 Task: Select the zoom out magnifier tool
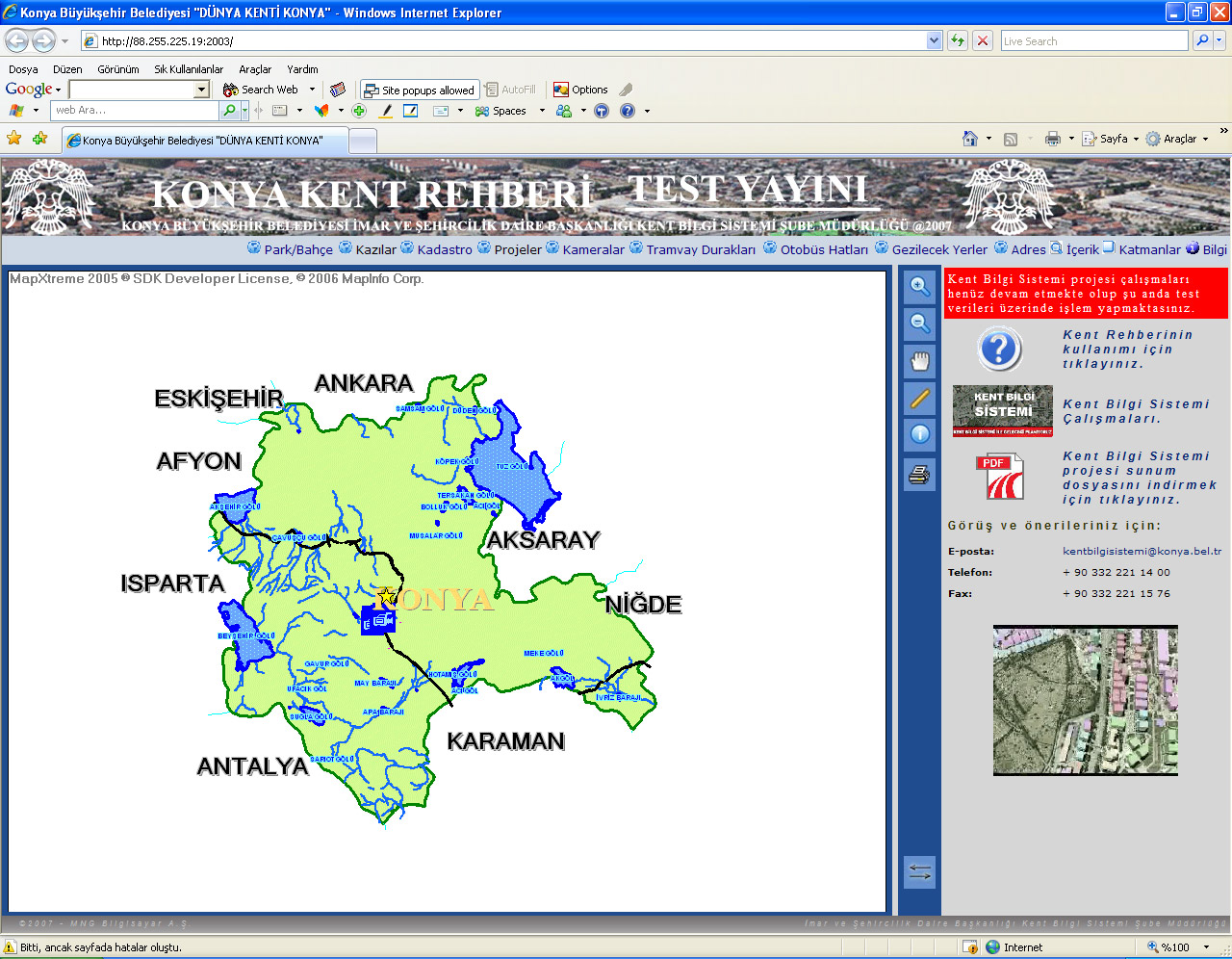click(x=920, y=323)
